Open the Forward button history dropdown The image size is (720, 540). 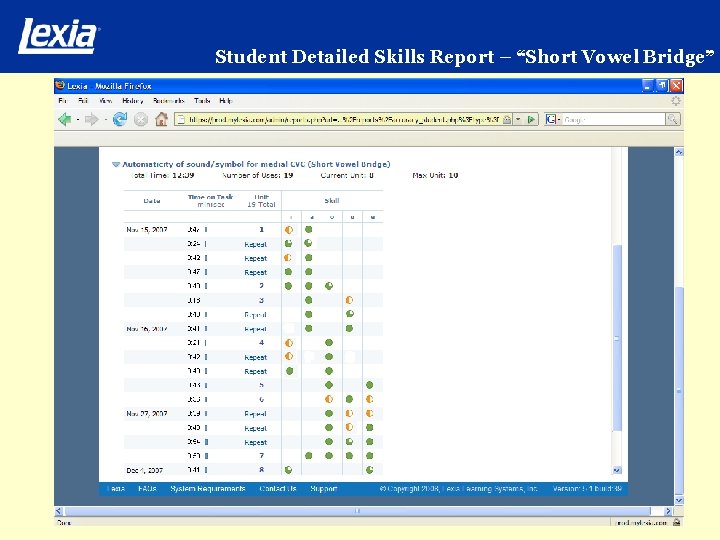coord(105,119)
